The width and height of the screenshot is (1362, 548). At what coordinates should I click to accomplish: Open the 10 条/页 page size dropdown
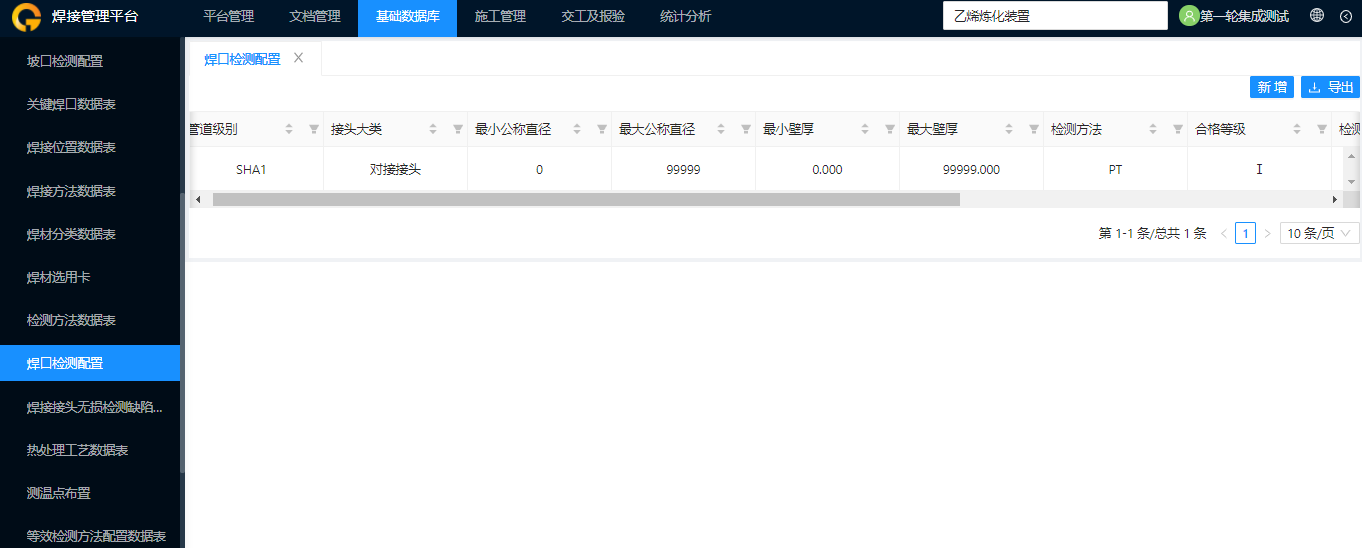pyautogui.click(x=1319, y=233)
